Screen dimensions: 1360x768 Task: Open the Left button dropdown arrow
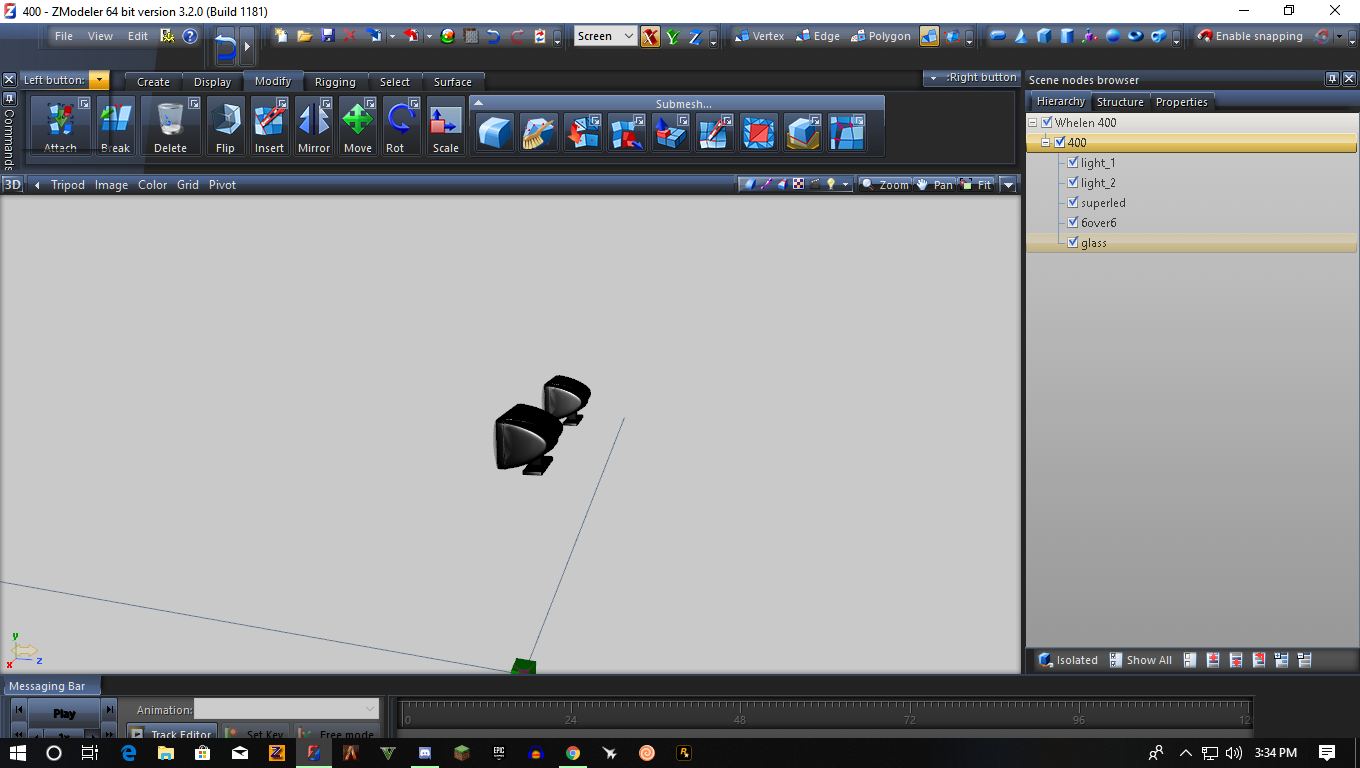tap(99, 80)
